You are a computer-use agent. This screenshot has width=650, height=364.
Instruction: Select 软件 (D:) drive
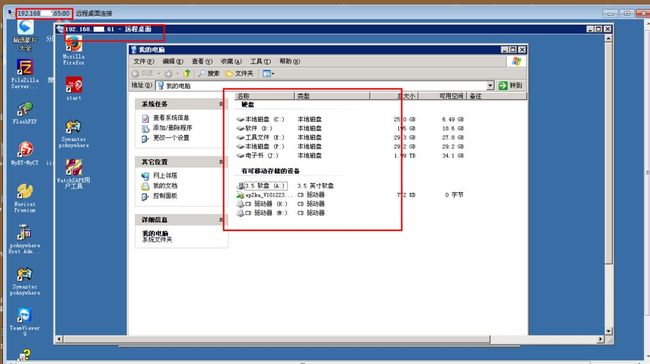point(254,129)
